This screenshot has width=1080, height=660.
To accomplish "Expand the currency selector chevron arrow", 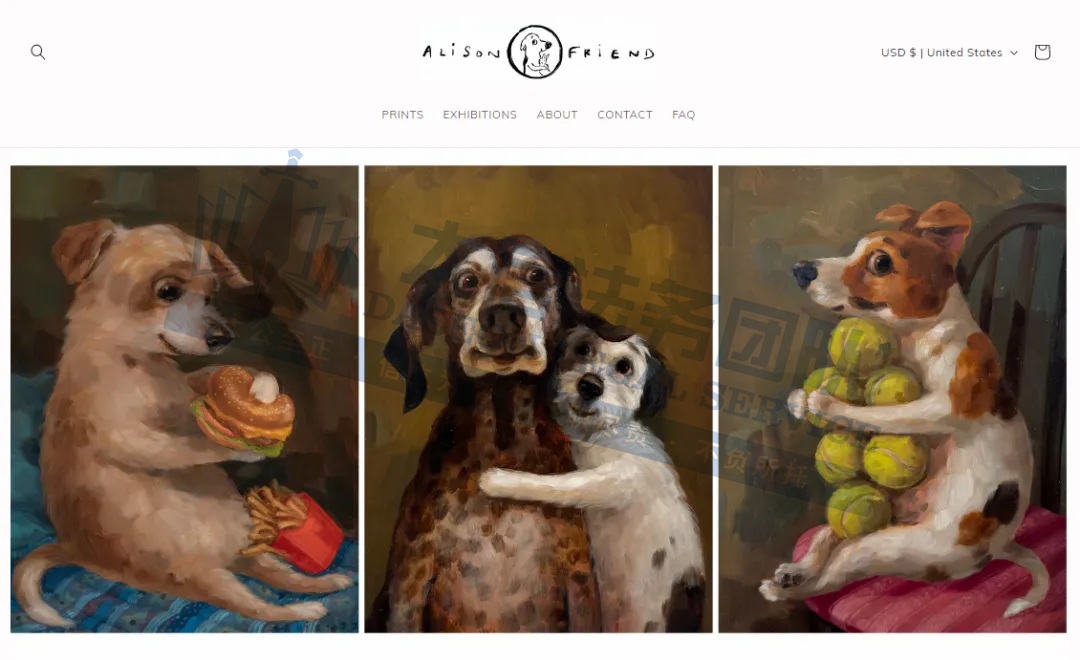I will point(1014,53).
